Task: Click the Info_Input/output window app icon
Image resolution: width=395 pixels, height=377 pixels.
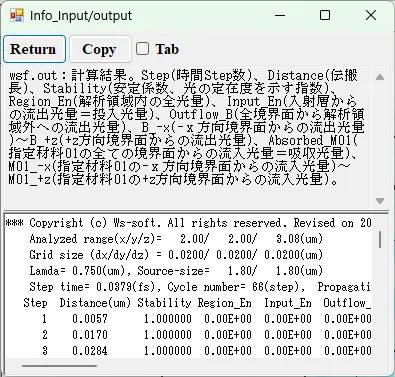Action: [16, 15]
